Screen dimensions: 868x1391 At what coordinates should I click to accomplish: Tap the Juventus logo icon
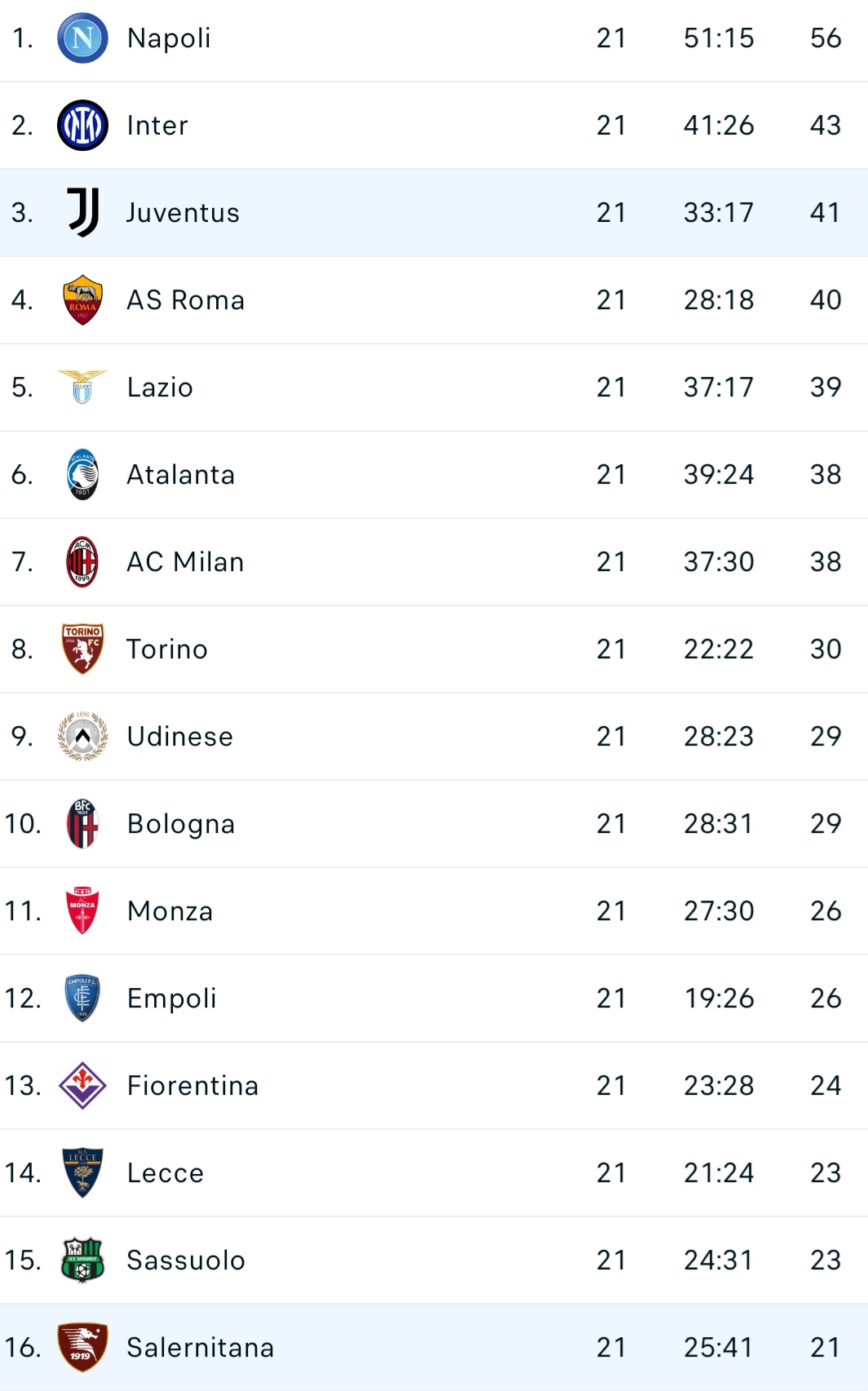click(x=82, y=212)
